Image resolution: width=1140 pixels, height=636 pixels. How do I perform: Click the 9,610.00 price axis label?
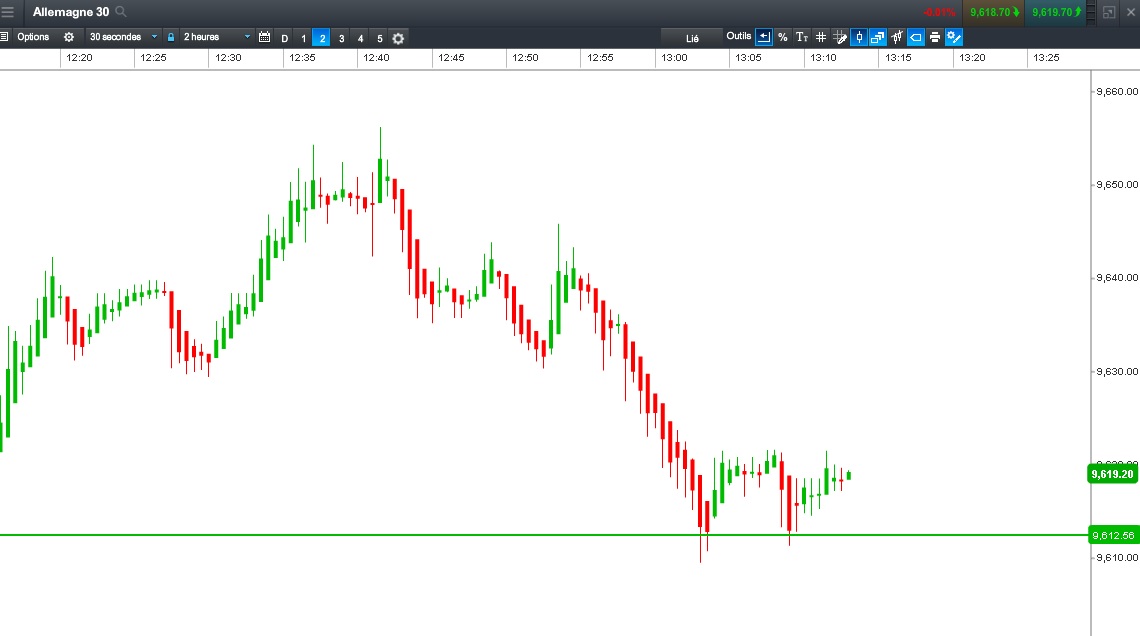click(x=1117, y=557)
